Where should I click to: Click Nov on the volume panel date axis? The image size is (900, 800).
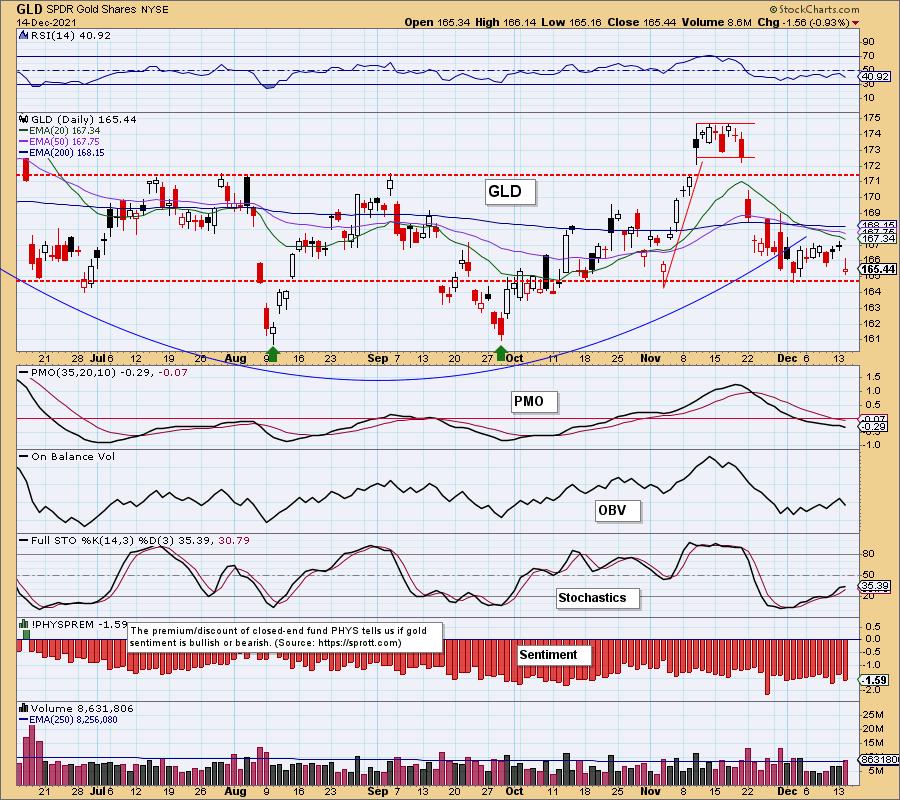click(650, 791)
